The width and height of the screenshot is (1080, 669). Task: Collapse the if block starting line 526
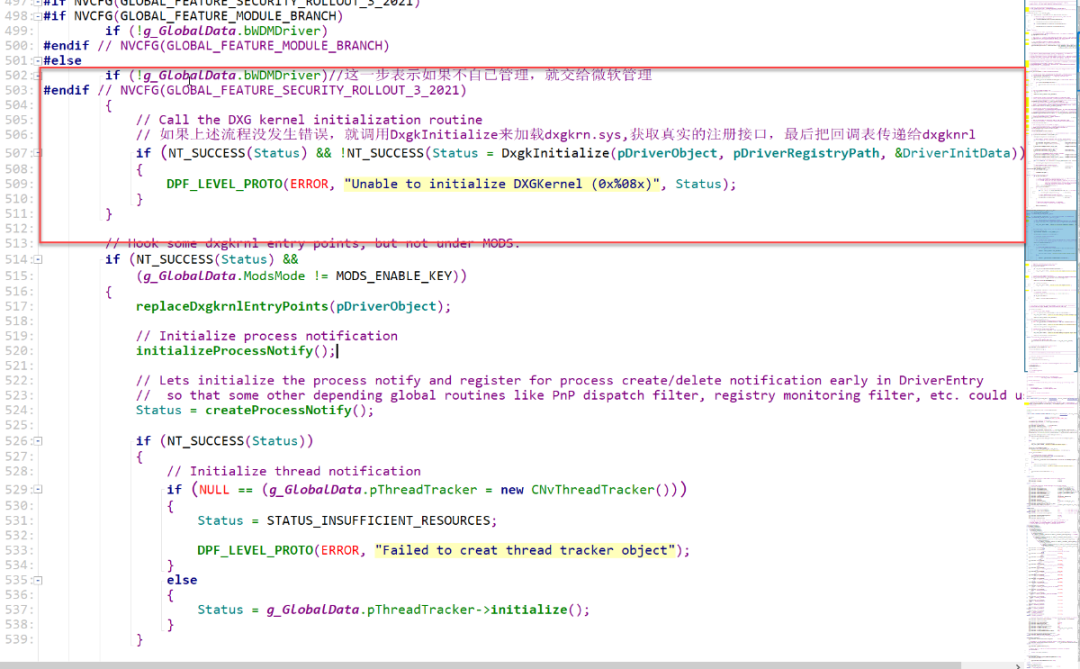[38, 441]
